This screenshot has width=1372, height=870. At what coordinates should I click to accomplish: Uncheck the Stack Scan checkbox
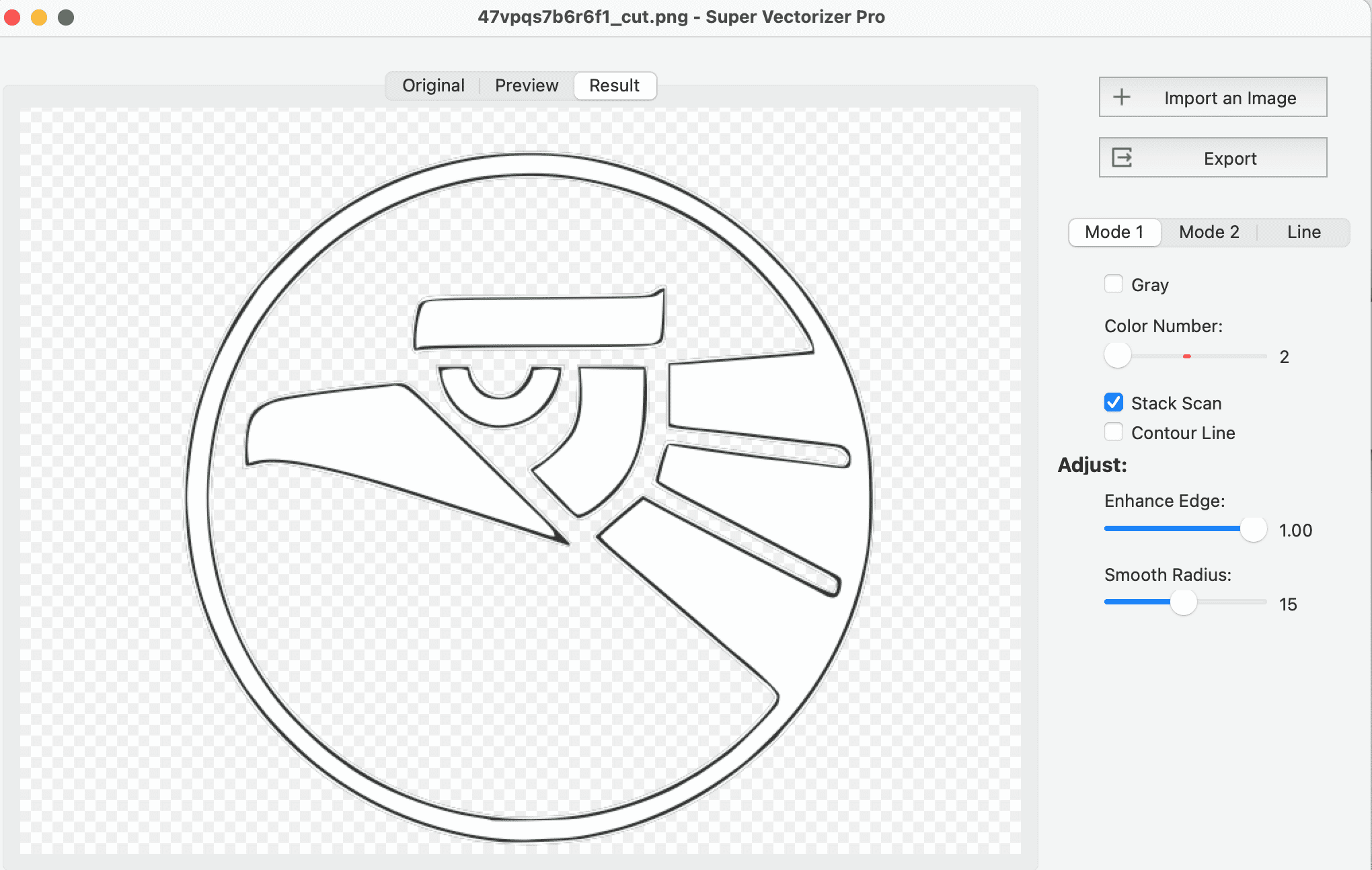pos(1114,402)
